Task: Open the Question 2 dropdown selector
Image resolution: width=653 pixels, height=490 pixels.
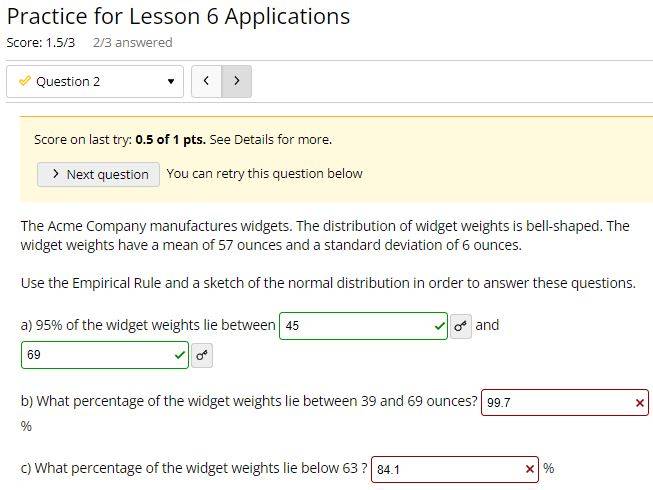Action: point(95,81)
